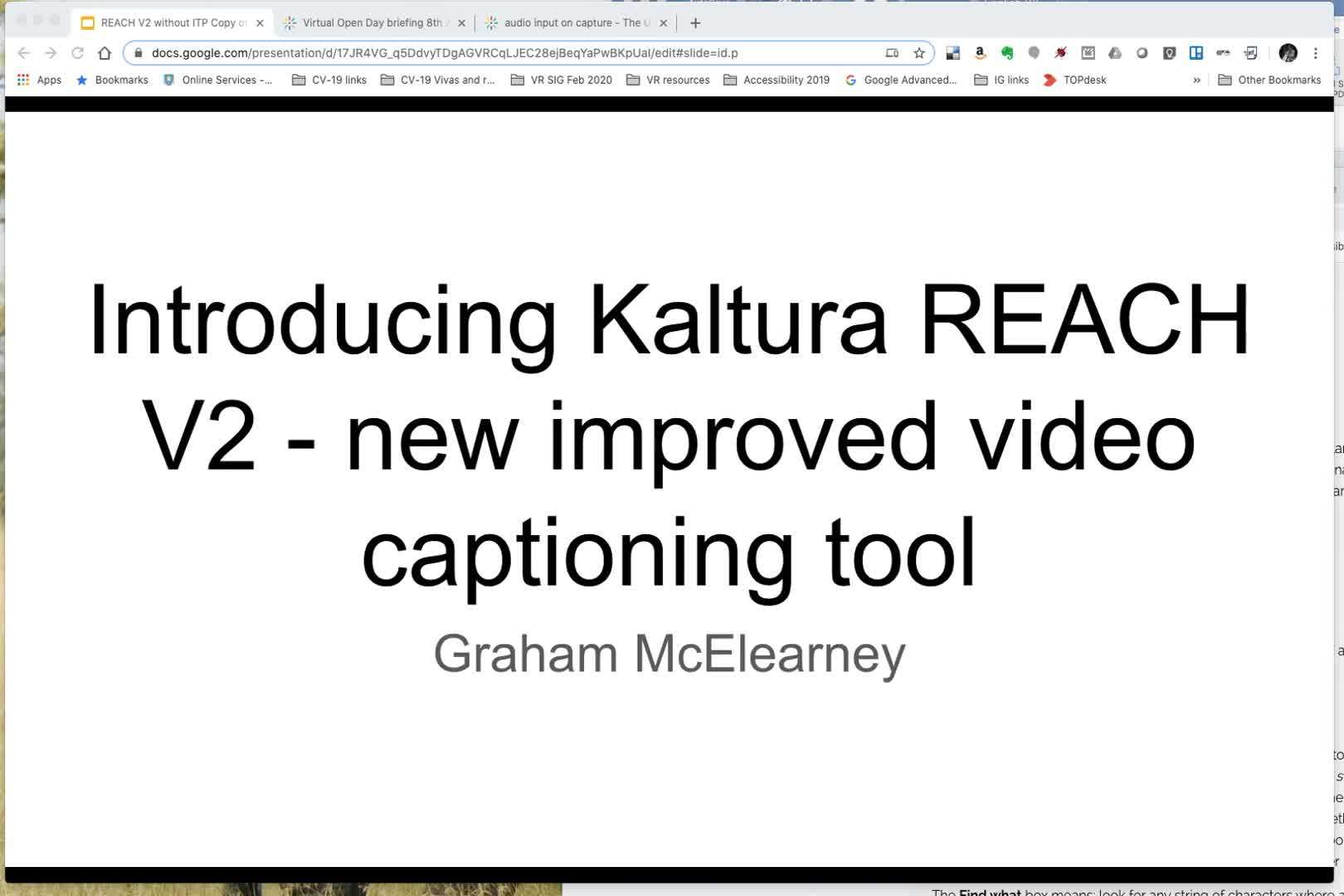The height and width of the screenshot is (896, 1344).
Task: Open a new browser tab
Action: pyautogui.click(x=695, y=23)
